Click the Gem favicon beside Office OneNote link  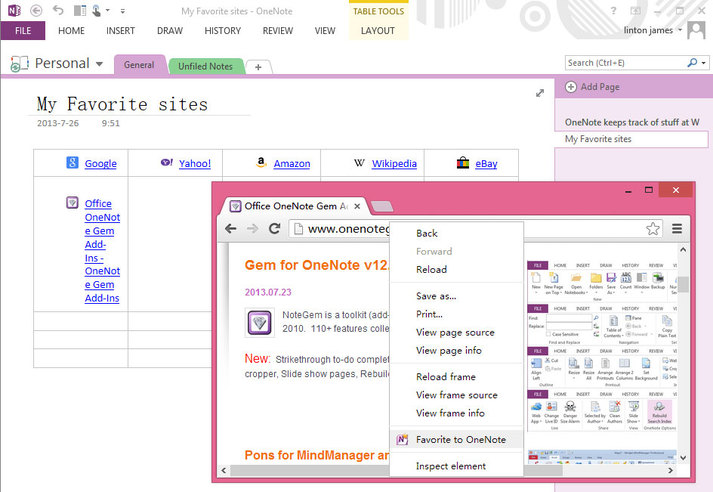click(x=72, y=202)
